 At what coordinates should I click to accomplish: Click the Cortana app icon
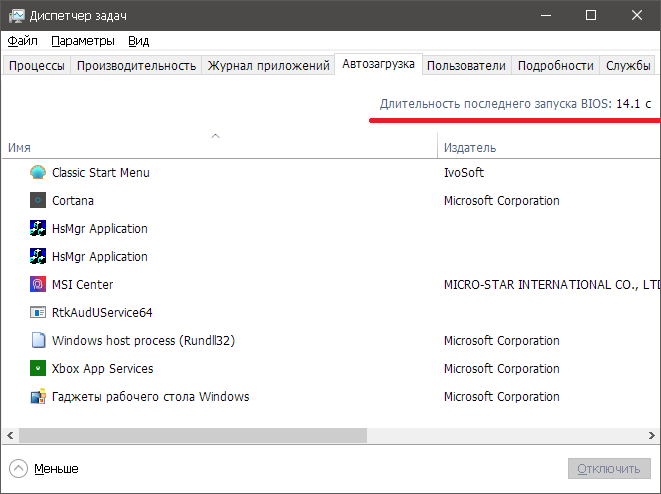click(x=38, y=200)
